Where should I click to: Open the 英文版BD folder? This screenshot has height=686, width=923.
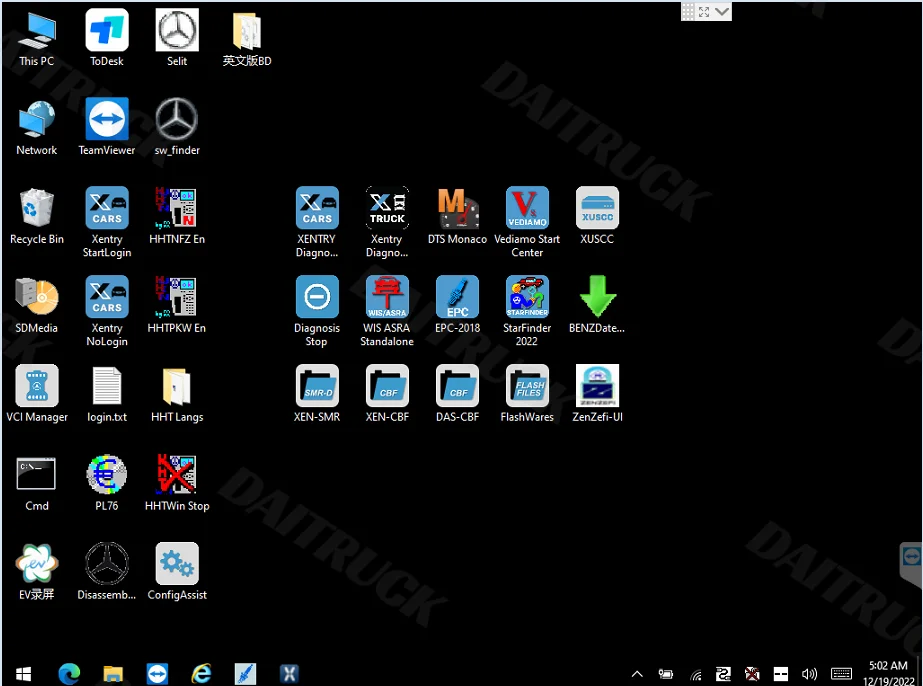pos(247,38)
